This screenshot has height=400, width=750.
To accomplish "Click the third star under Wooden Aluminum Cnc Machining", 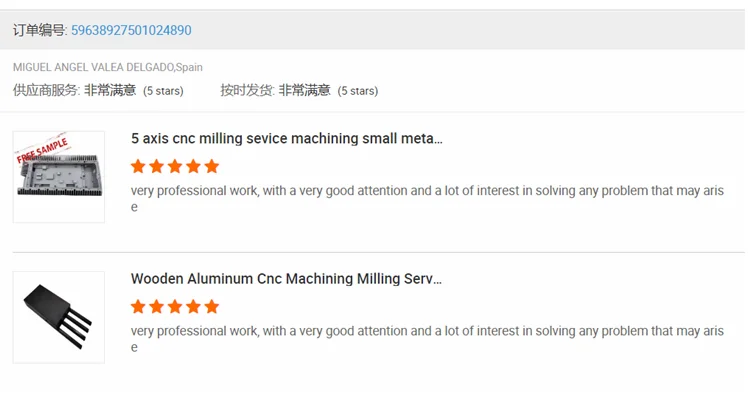I will tap(175, 306).
